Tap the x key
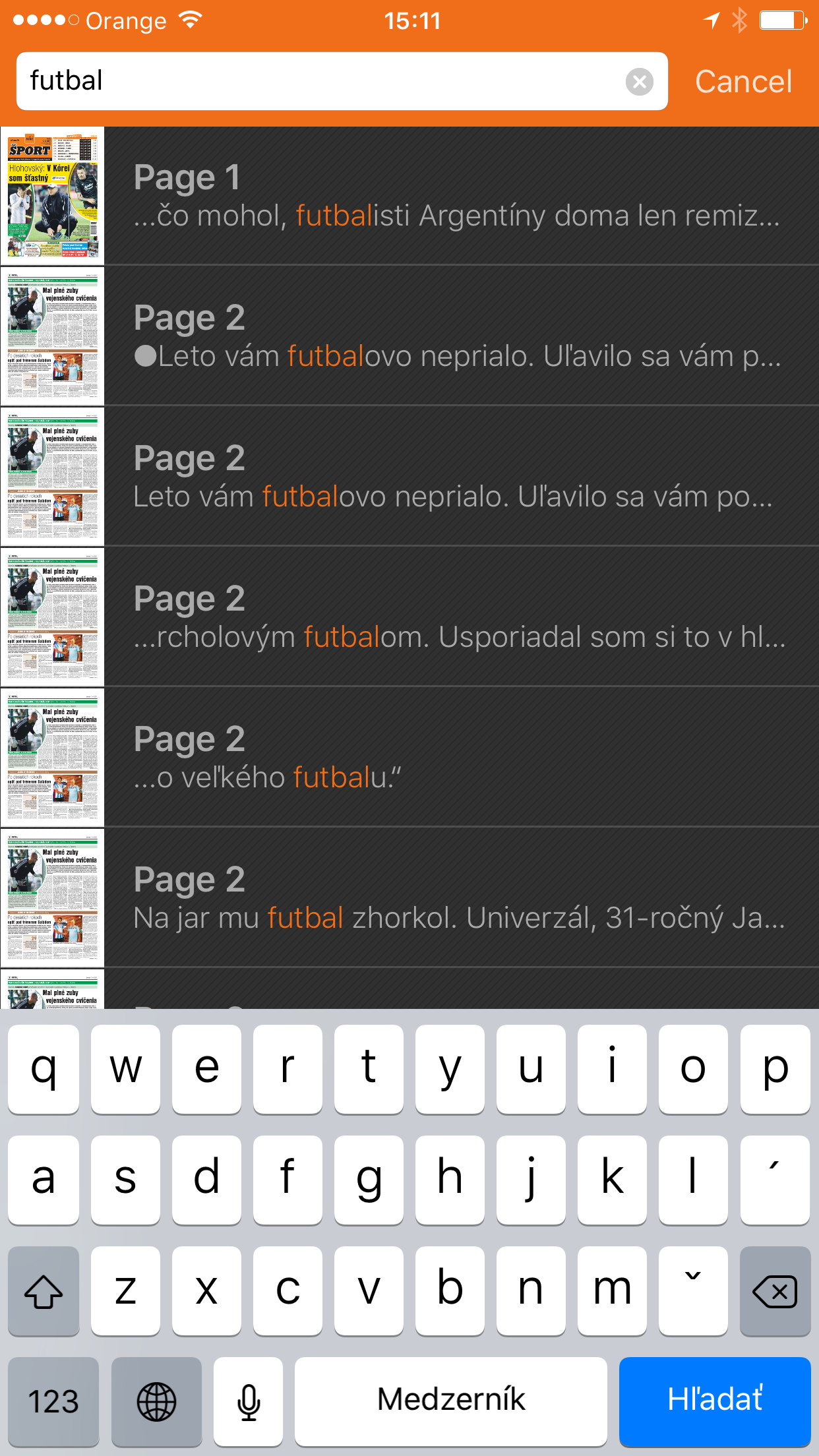This screenshot has height=1456, width=819. tap(206, 1290)
